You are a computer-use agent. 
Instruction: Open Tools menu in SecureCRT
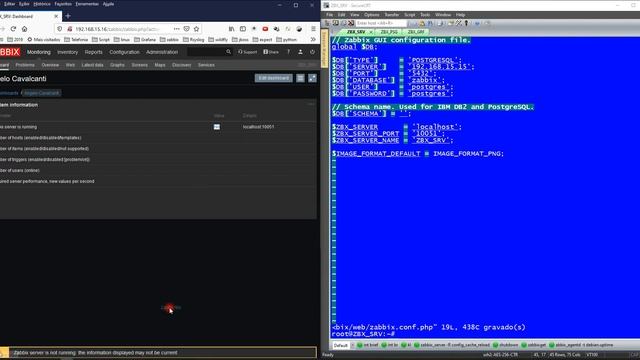pos(425,15)
